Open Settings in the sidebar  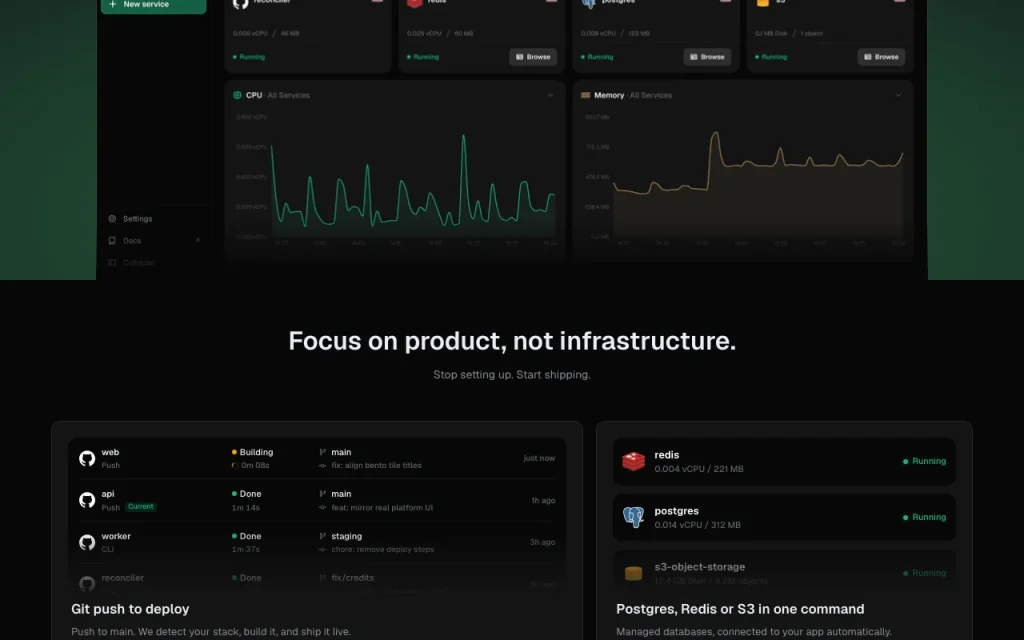point(137,219)
